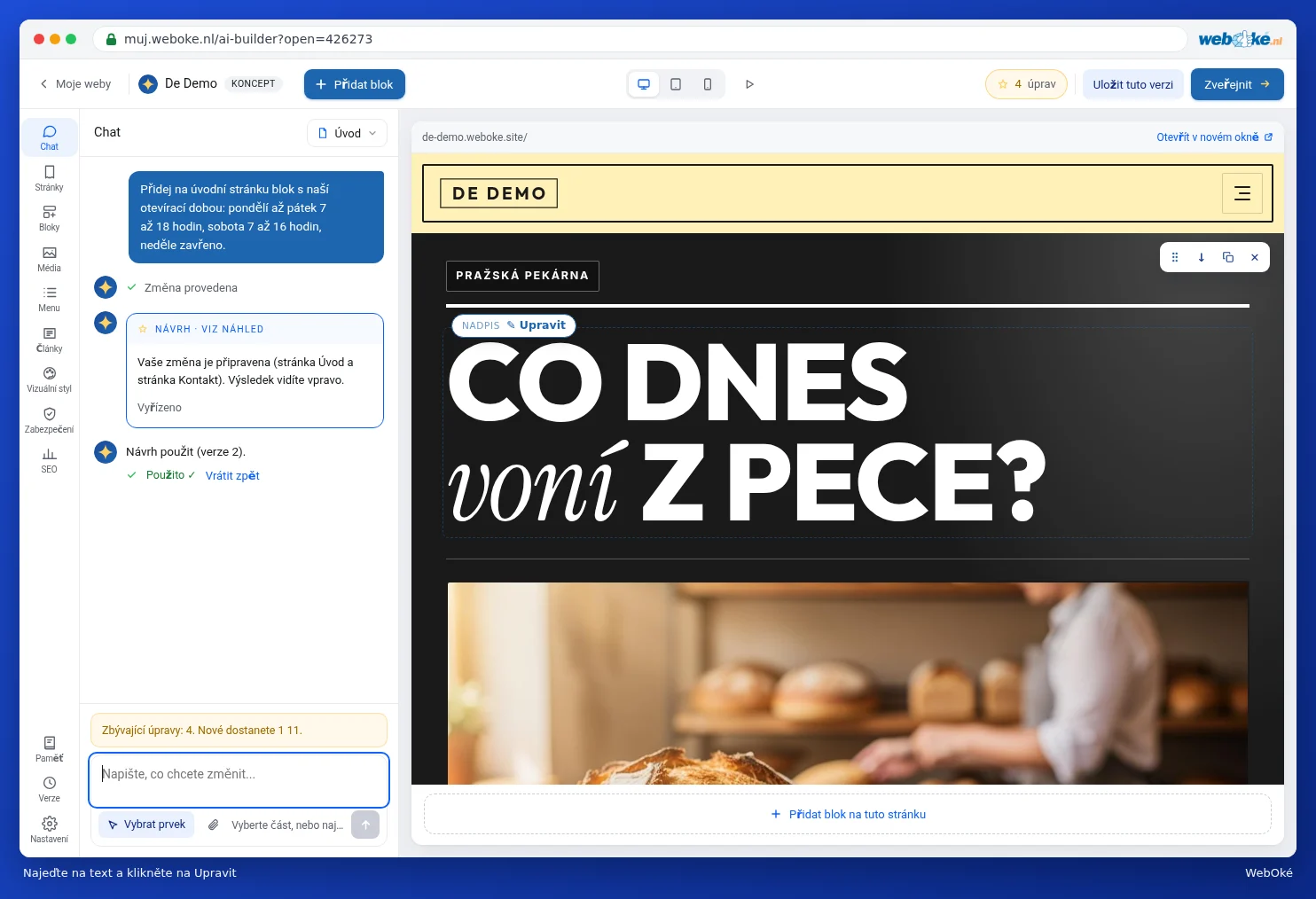Viewport: 1316px width, 899px height.
Task: Open the hamburger menu in site preview
Action: tap(1242, 193)
